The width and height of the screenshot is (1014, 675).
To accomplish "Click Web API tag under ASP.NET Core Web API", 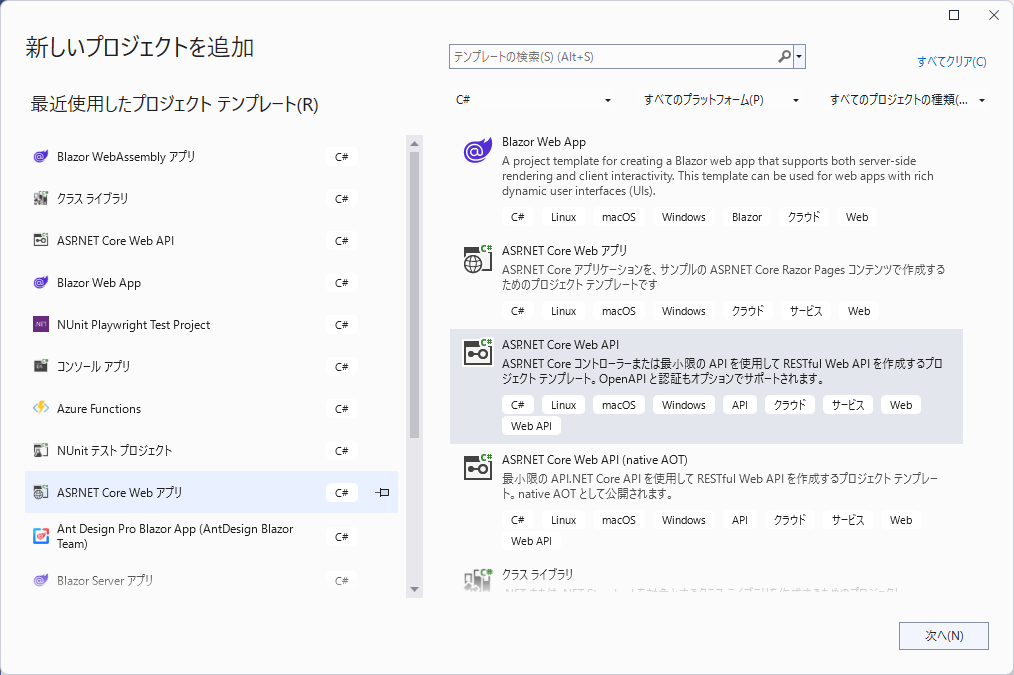I will 532,426.
